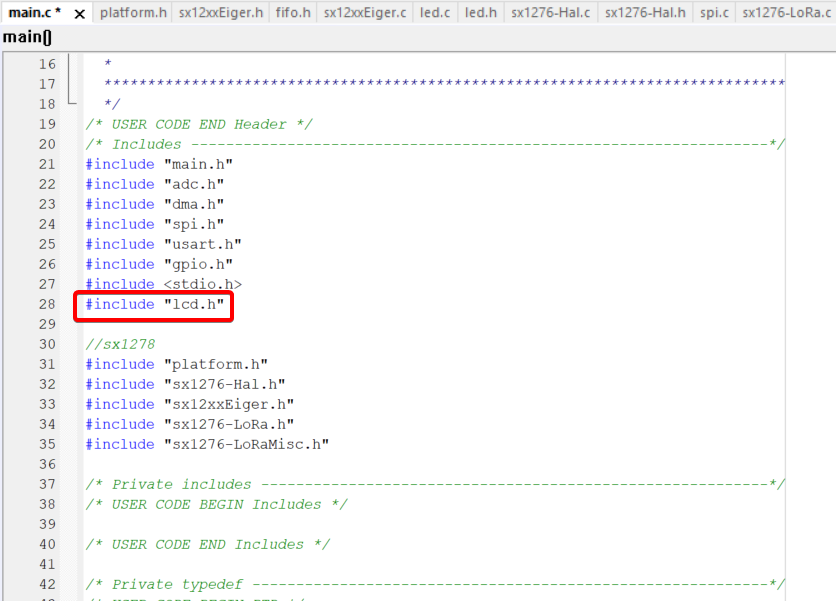Select the fifo.h tab
836x601 pixels.
[x=293, y=13]
